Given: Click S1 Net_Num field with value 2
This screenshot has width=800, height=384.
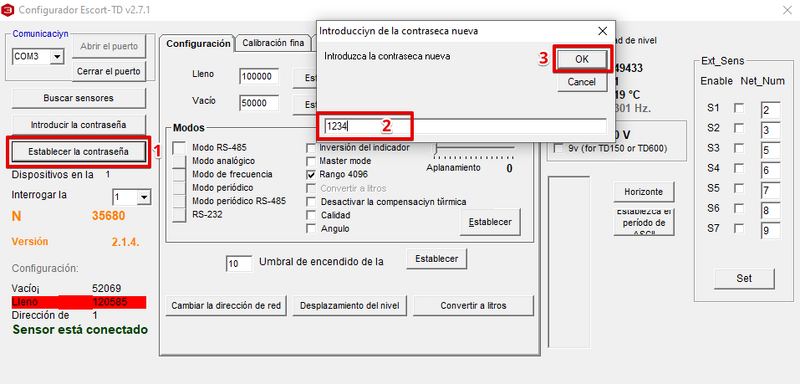Looking at the screenshot, I should point(770,110).
